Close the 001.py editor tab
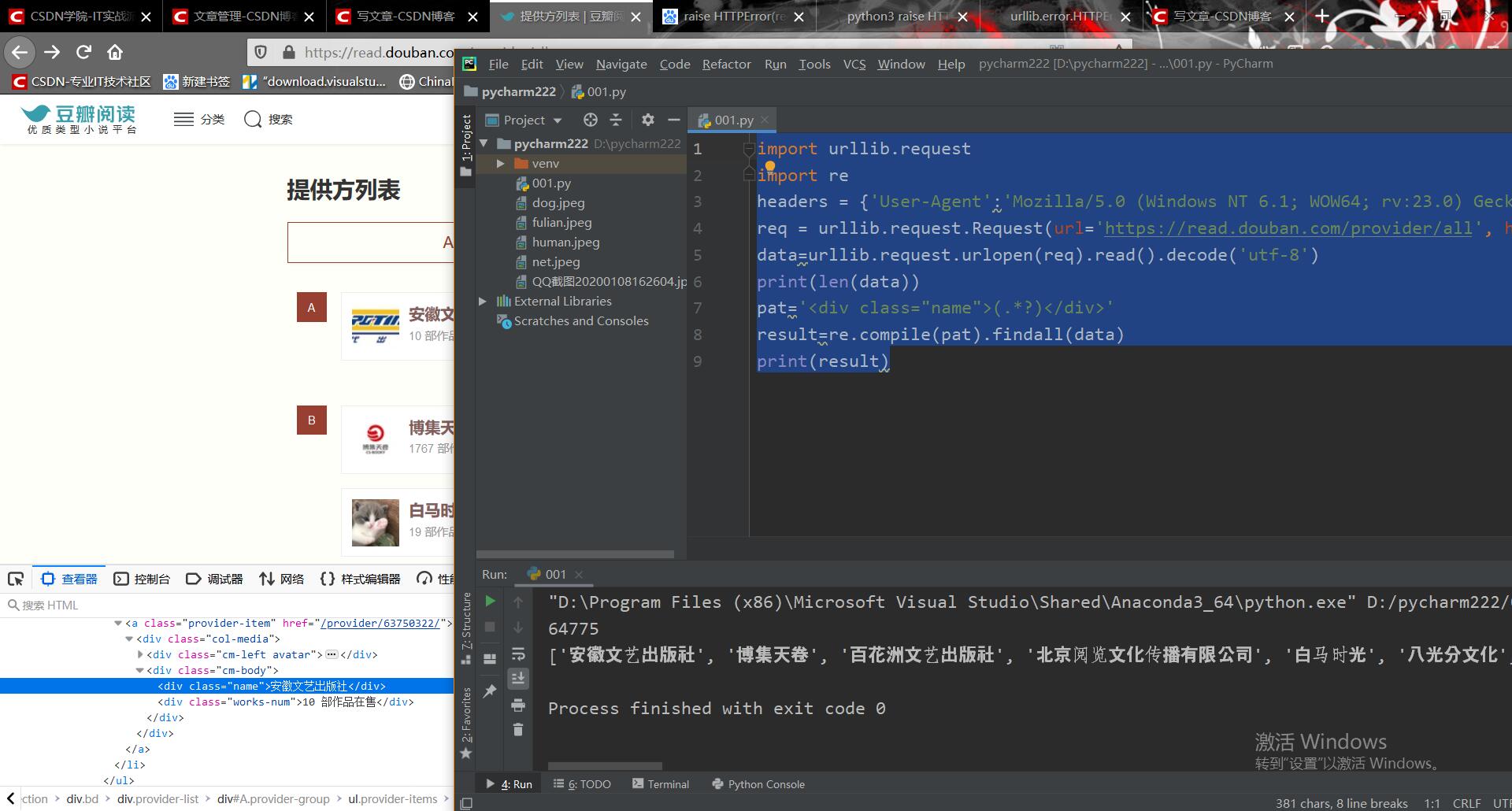The image size is (1512, 811). (765, 120)
